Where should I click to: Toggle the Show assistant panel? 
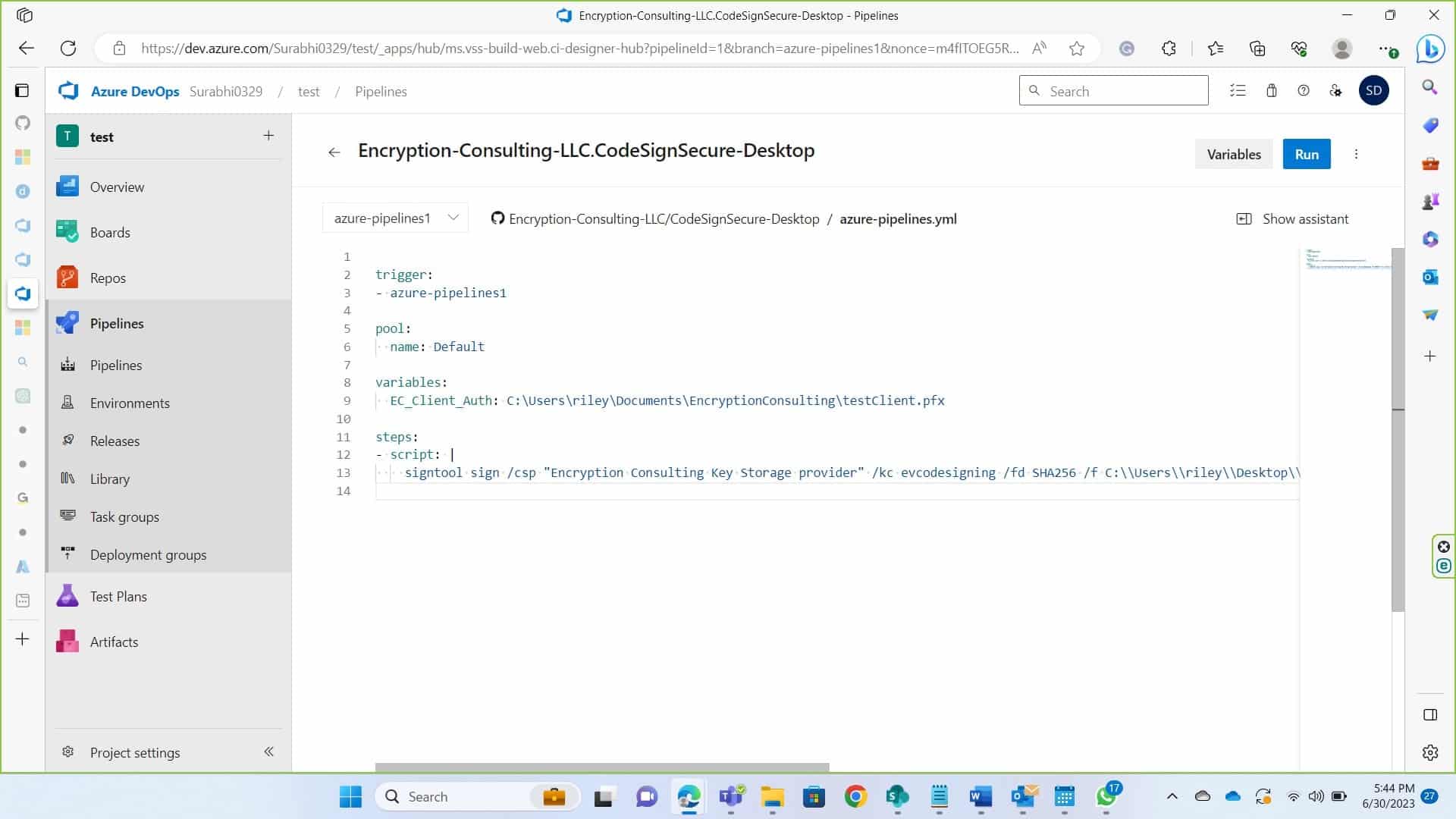point(1292,218)
